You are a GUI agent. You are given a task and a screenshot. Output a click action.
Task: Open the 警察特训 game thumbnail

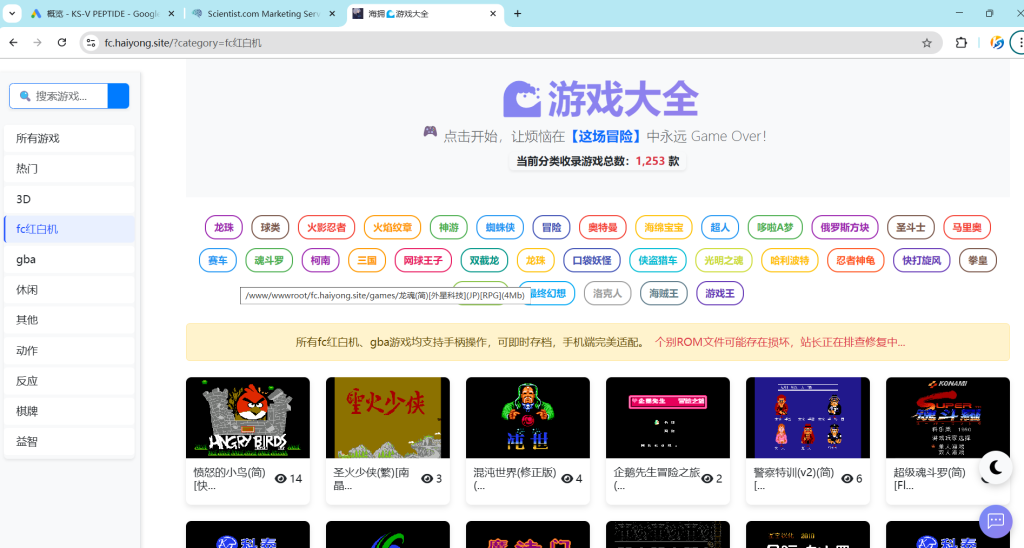(x=808, y=417)
